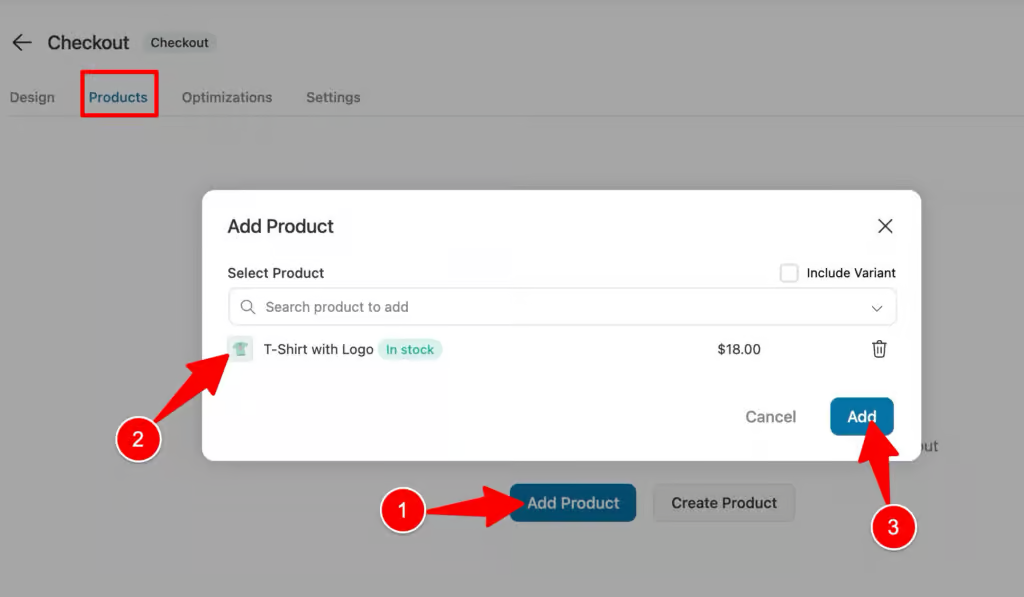Click the magnifier icon in search field

(246, 307)
